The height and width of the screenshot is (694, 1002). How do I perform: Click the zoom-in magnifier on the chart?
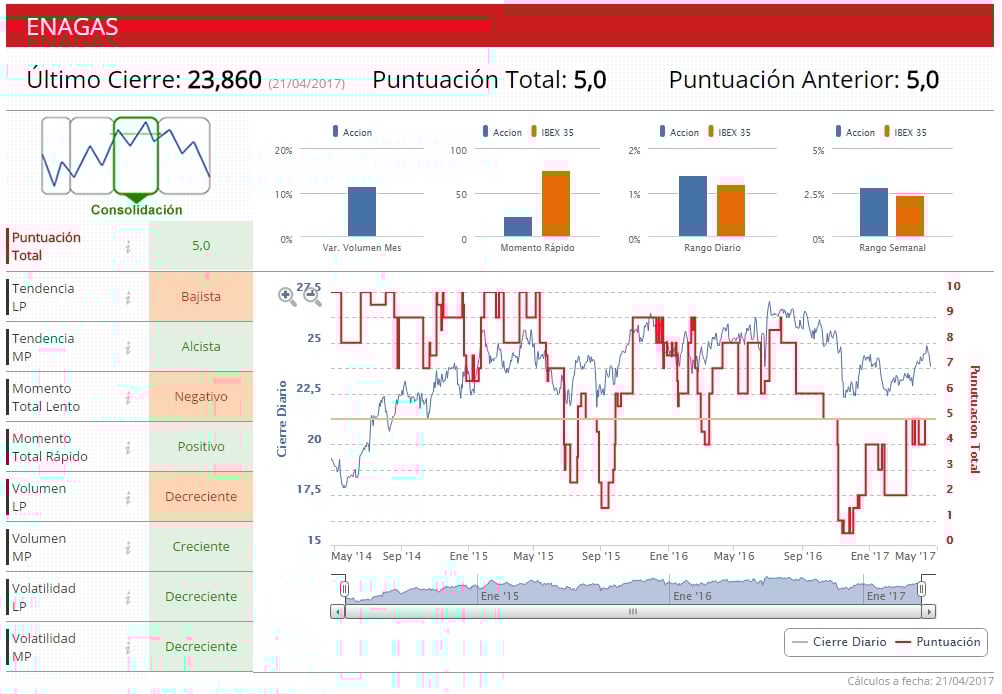(287, 297)
